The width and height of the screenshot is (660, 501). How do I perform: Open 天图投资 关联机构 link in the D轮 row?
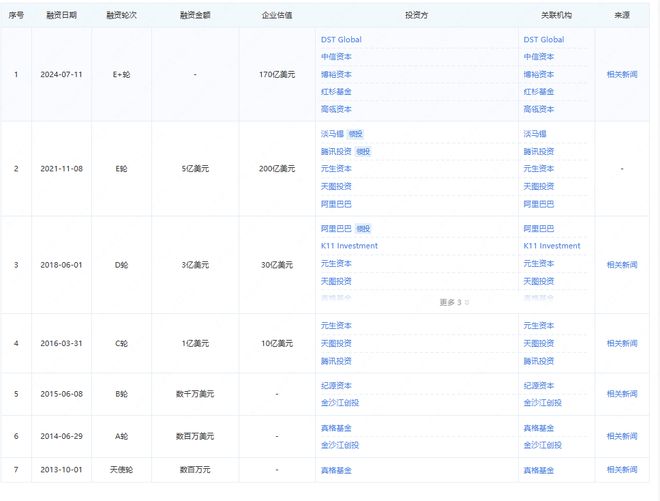point(538,281)
